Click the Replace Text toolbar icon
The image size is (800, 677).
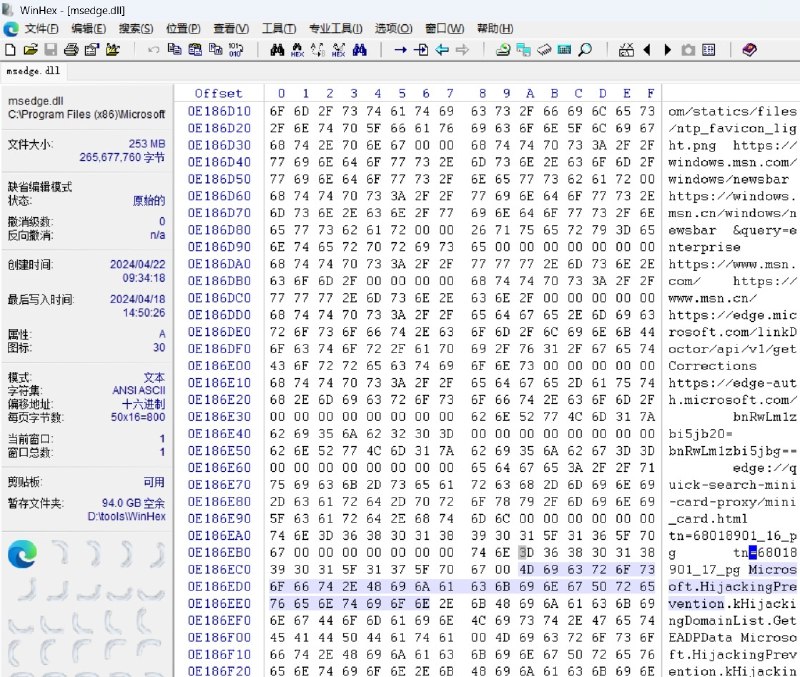point(318,49)
